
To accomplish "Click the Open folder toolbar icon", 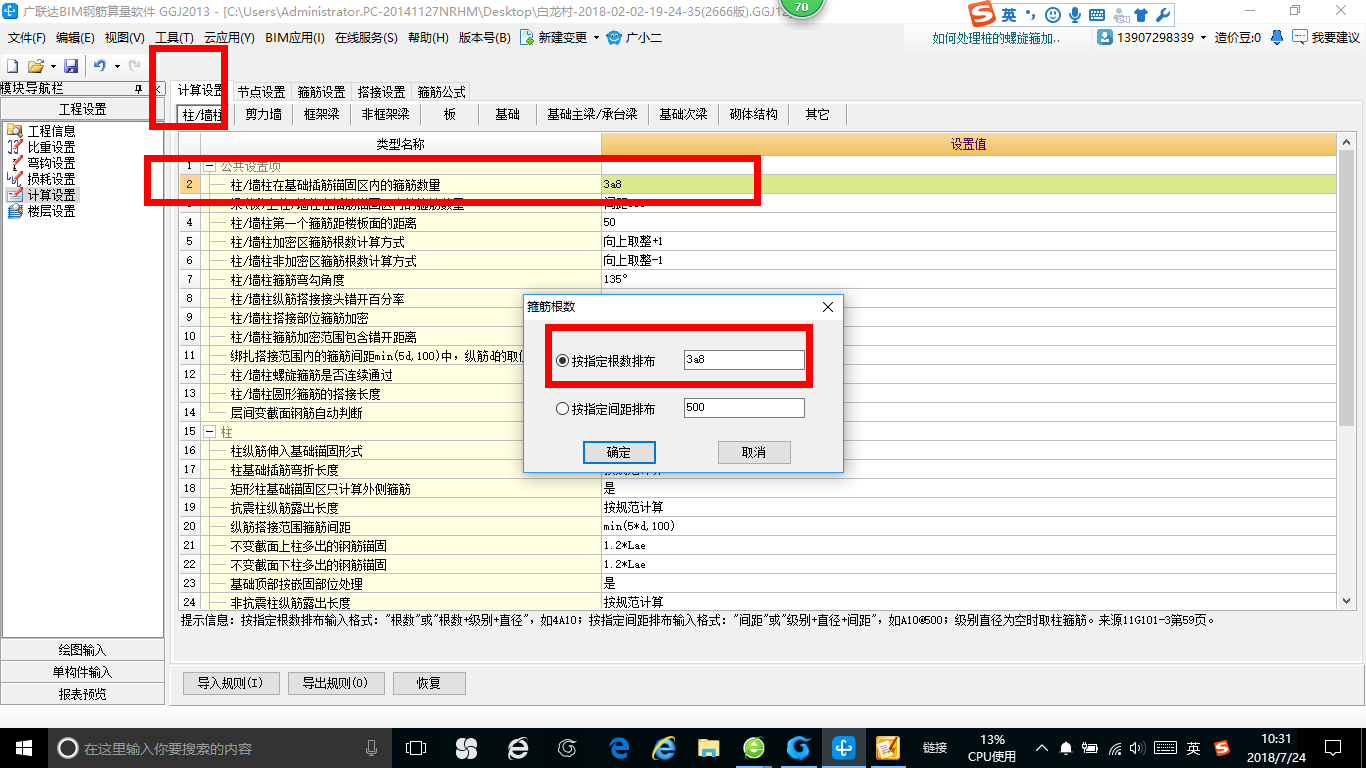I will [36, 66].
